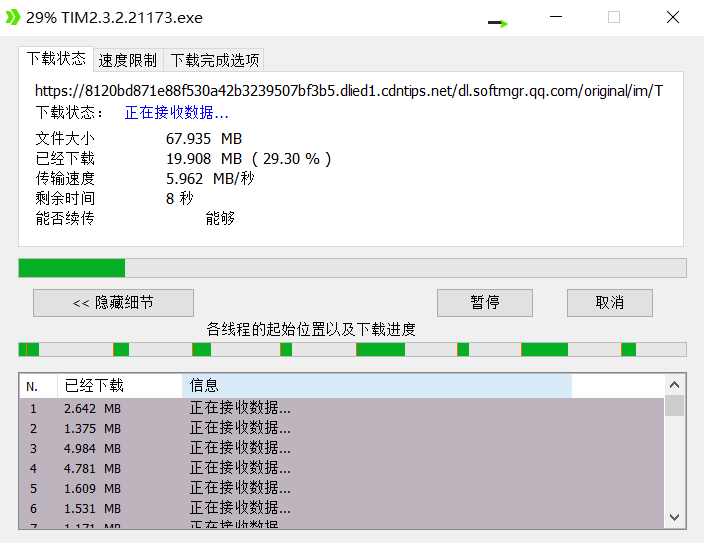Click the 信息 column header
Screen dimensions: 704x543
click(377, 386)
